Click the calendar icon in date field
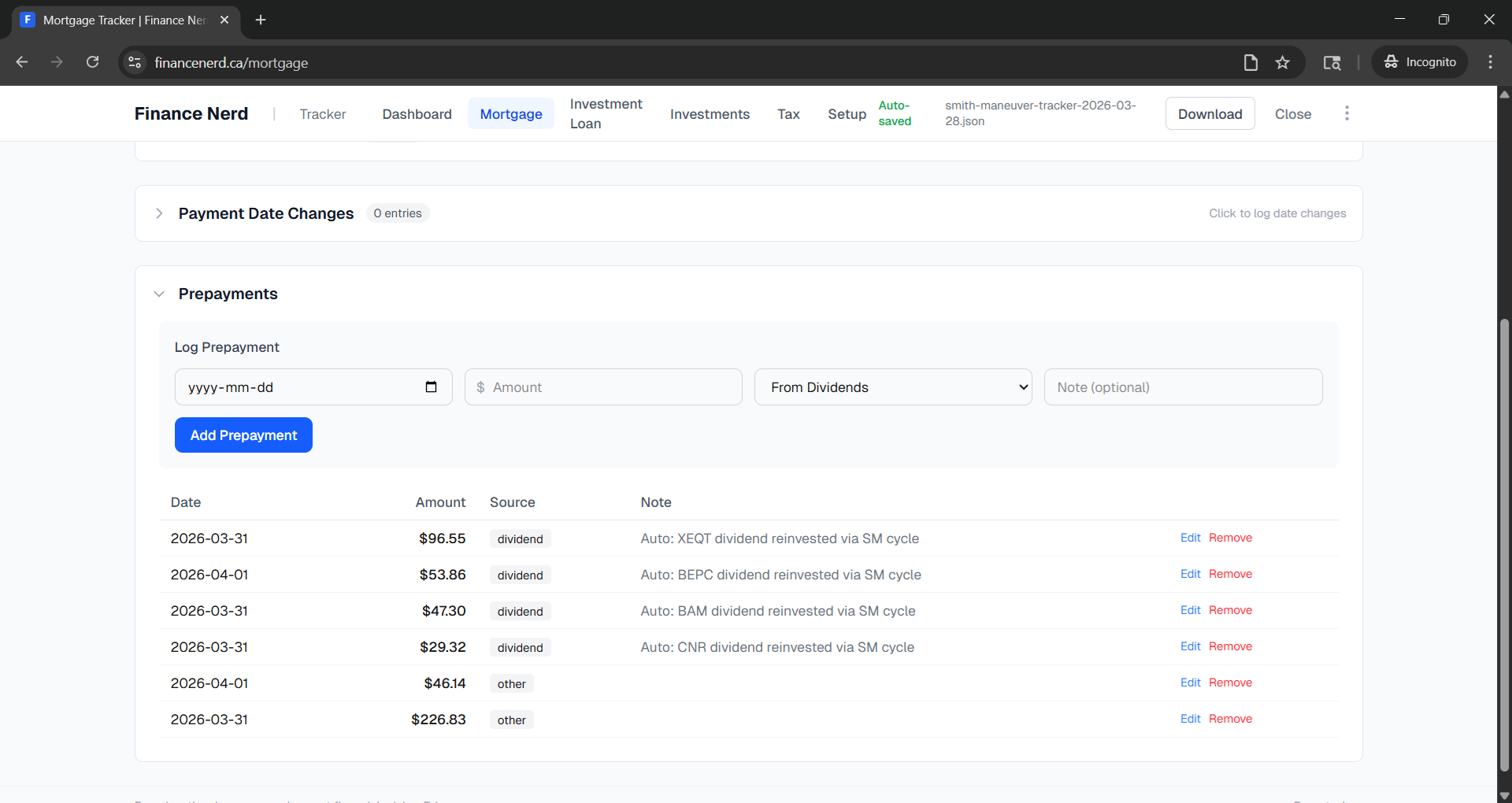The width and height of the screenshot is (1512, 803). pos(431,387)
